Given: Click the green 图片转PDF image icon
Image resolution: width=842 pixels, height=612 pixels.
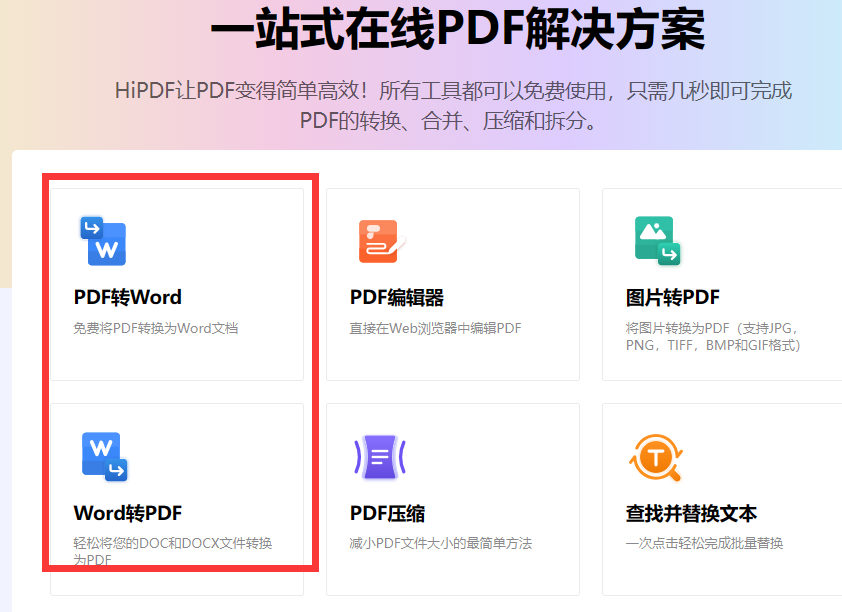Looking at the screenshot, I should click(x=657, y=240).
